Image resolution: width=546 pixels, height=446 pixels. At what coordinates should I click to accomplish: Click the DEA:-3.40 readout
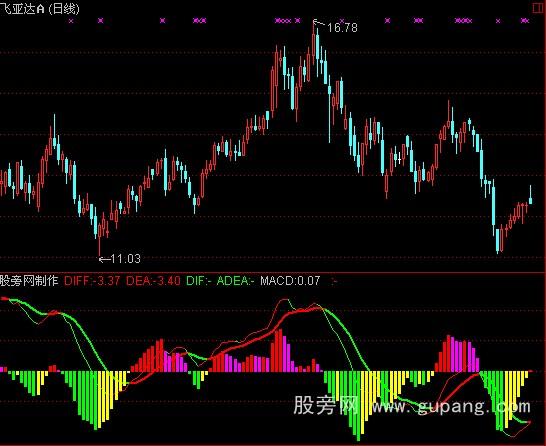point(153,281)
